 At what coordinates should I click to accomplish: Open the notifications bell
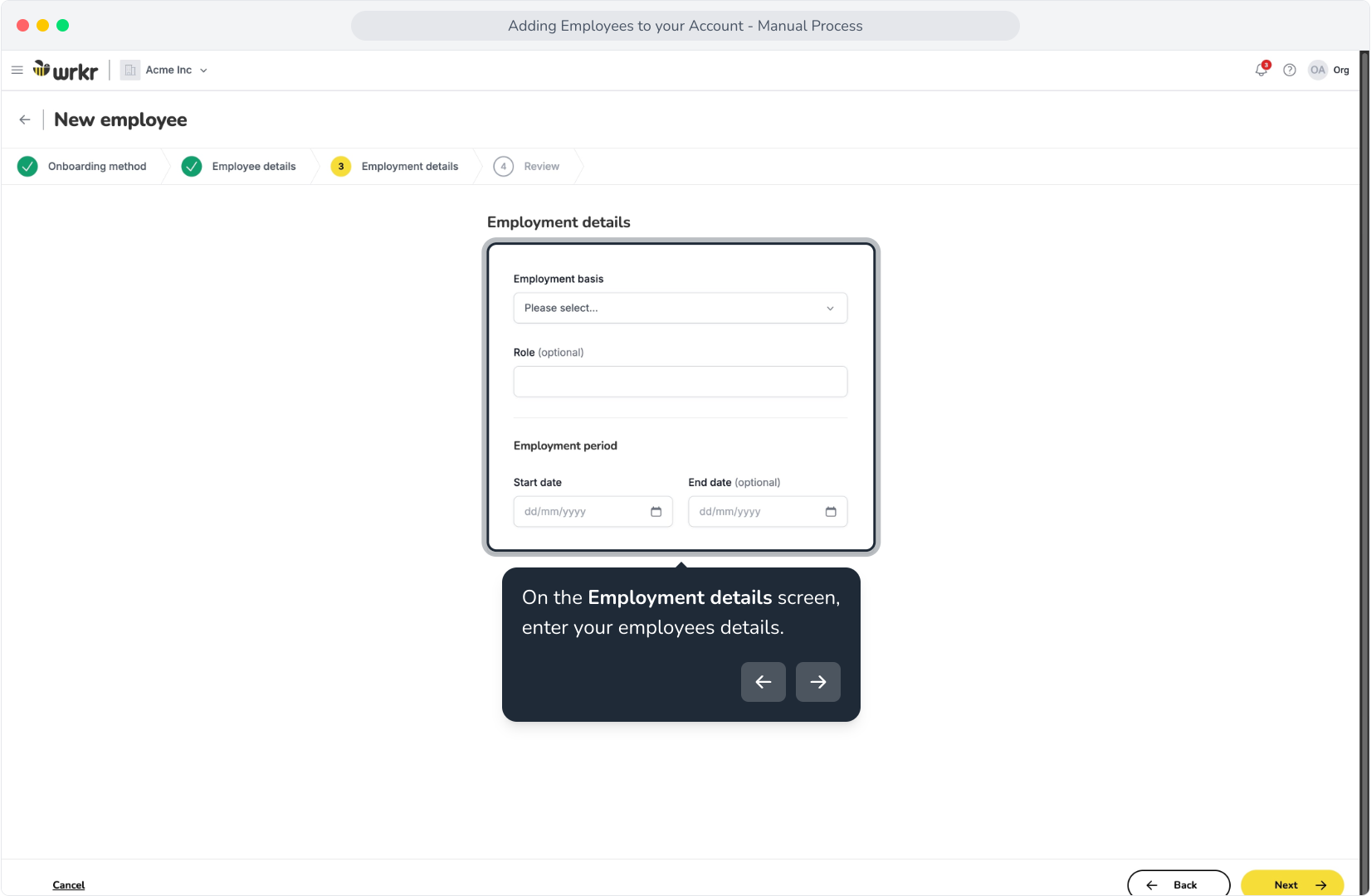[x=1261, y=70]
